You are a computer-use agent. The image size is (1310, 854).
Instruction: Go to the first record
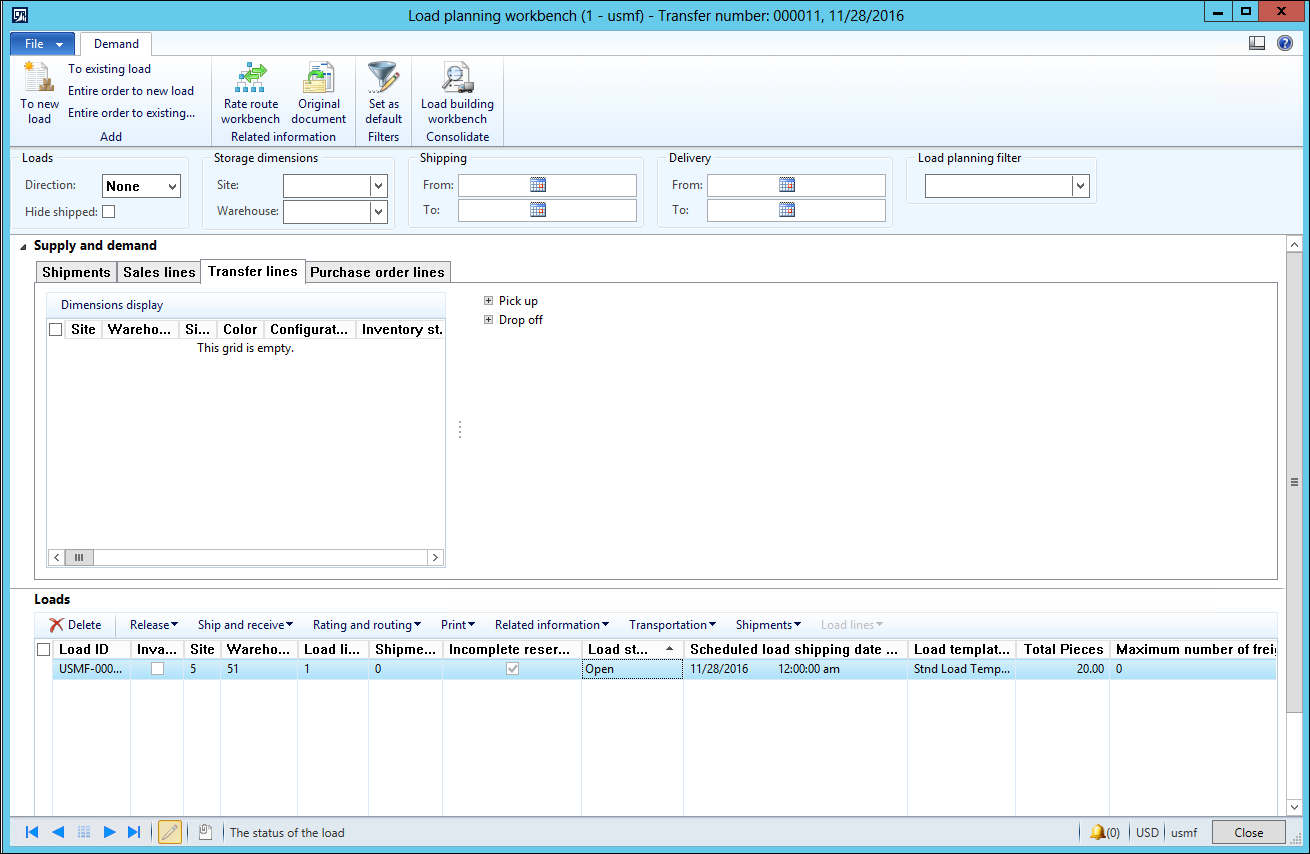click(32, 832)
